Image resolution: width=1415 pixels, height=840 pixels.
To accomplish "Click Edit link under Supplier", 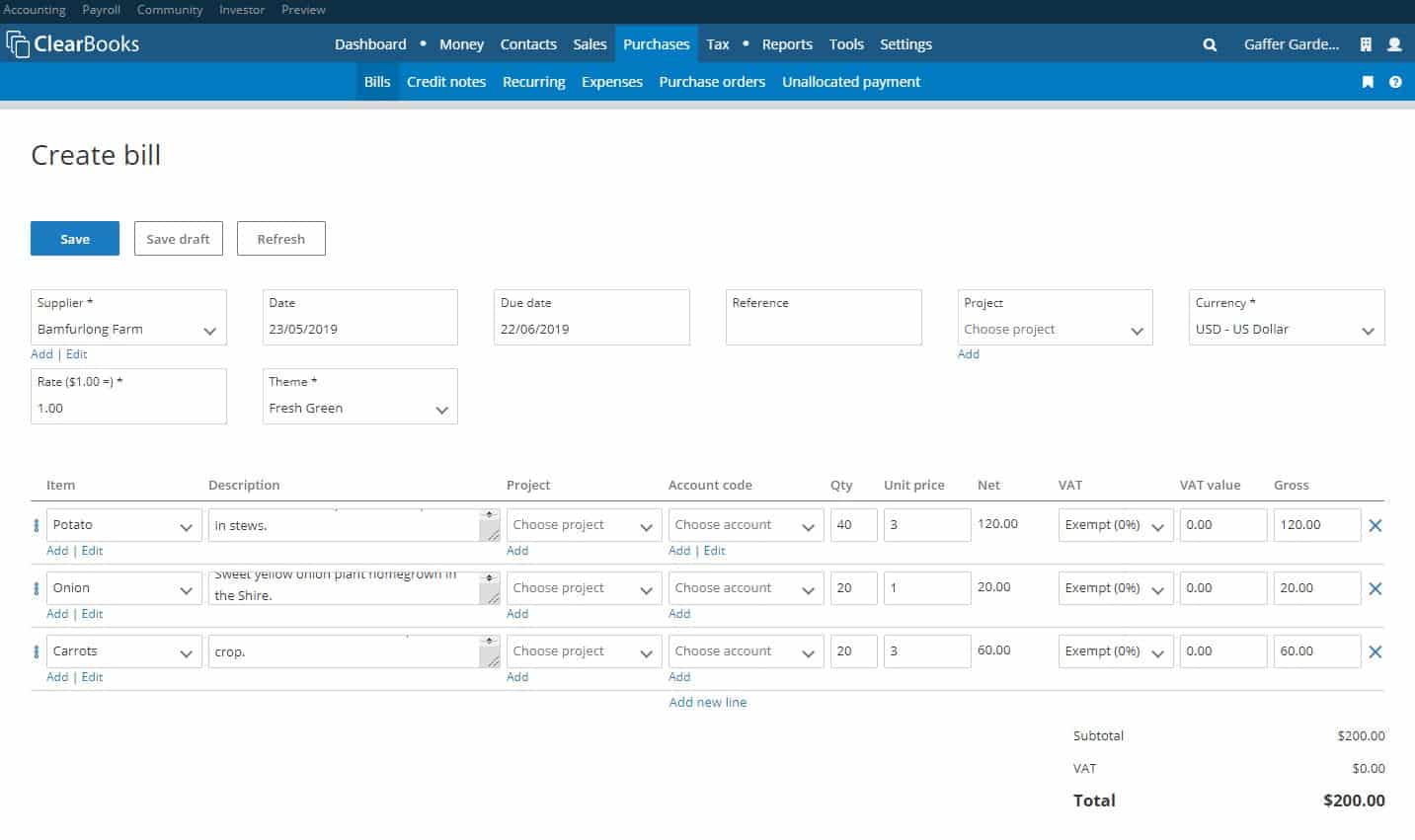I will (77, 354).
